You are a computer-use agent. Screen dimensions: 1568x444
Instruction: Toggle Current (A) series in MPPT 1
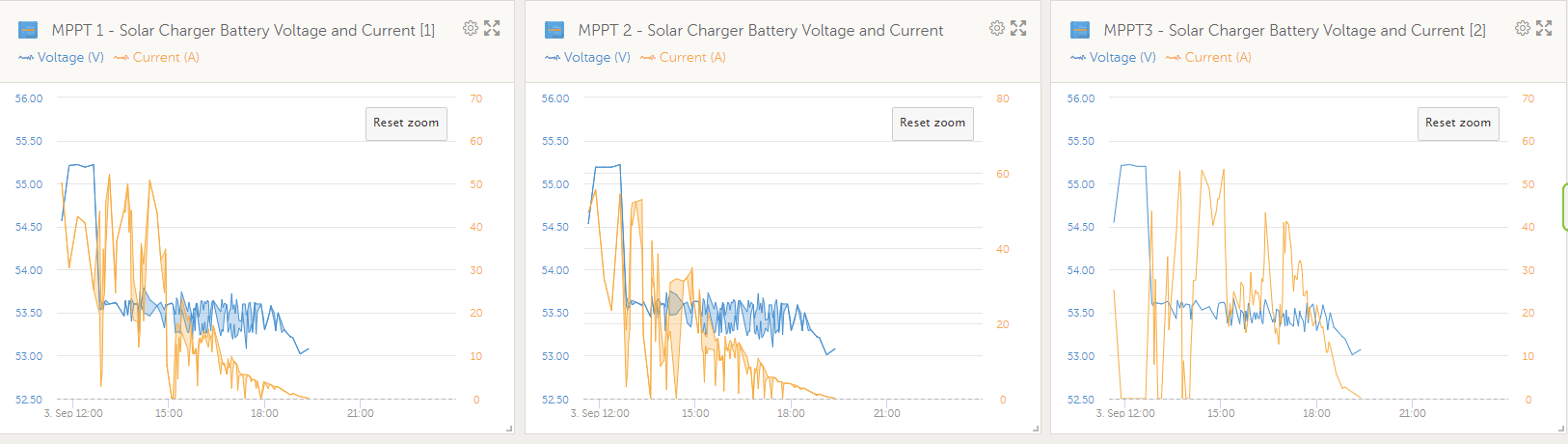(x=157, y=58)
